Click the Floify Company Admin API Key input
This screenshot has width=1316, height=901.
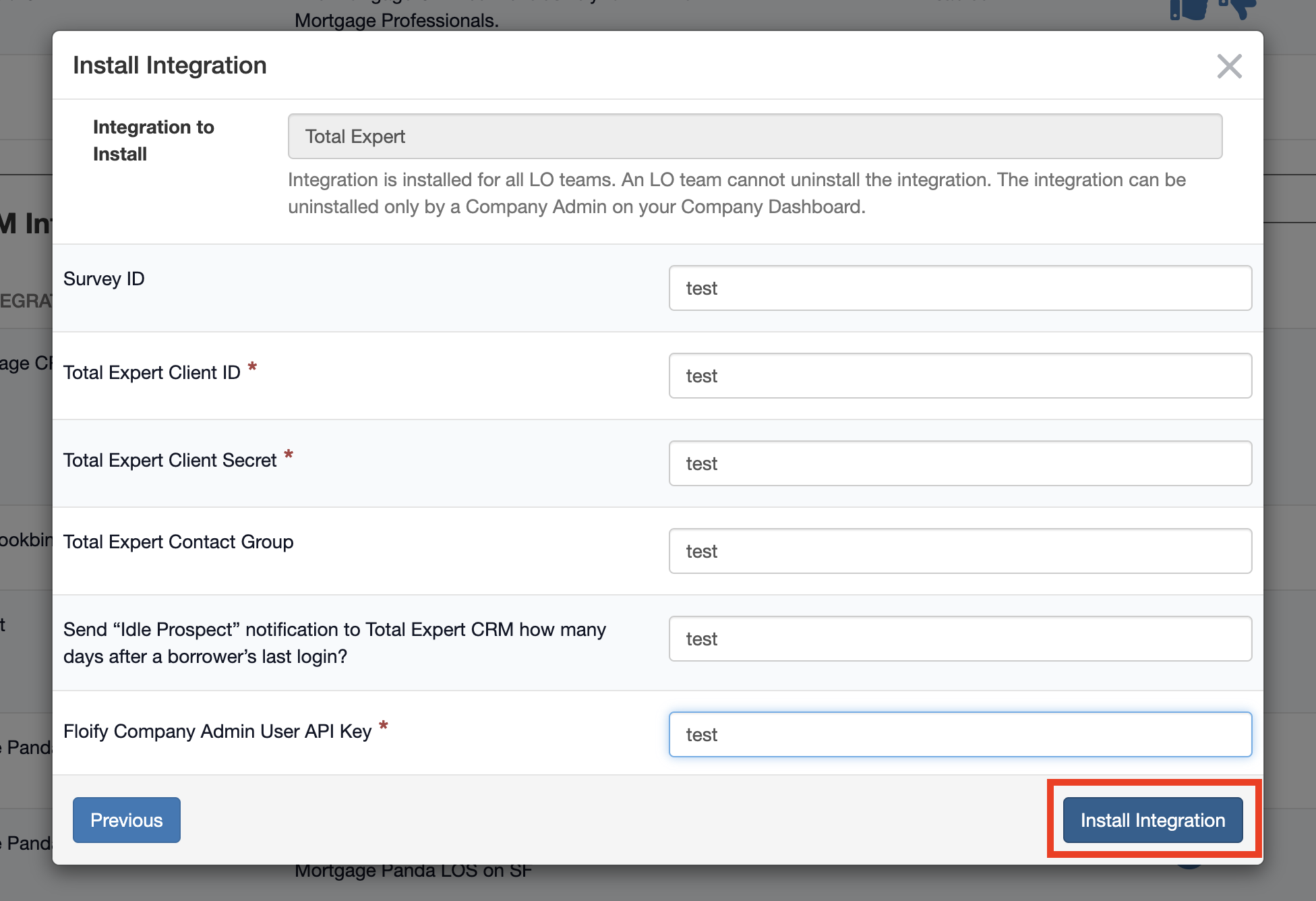(x=959, y=734)
